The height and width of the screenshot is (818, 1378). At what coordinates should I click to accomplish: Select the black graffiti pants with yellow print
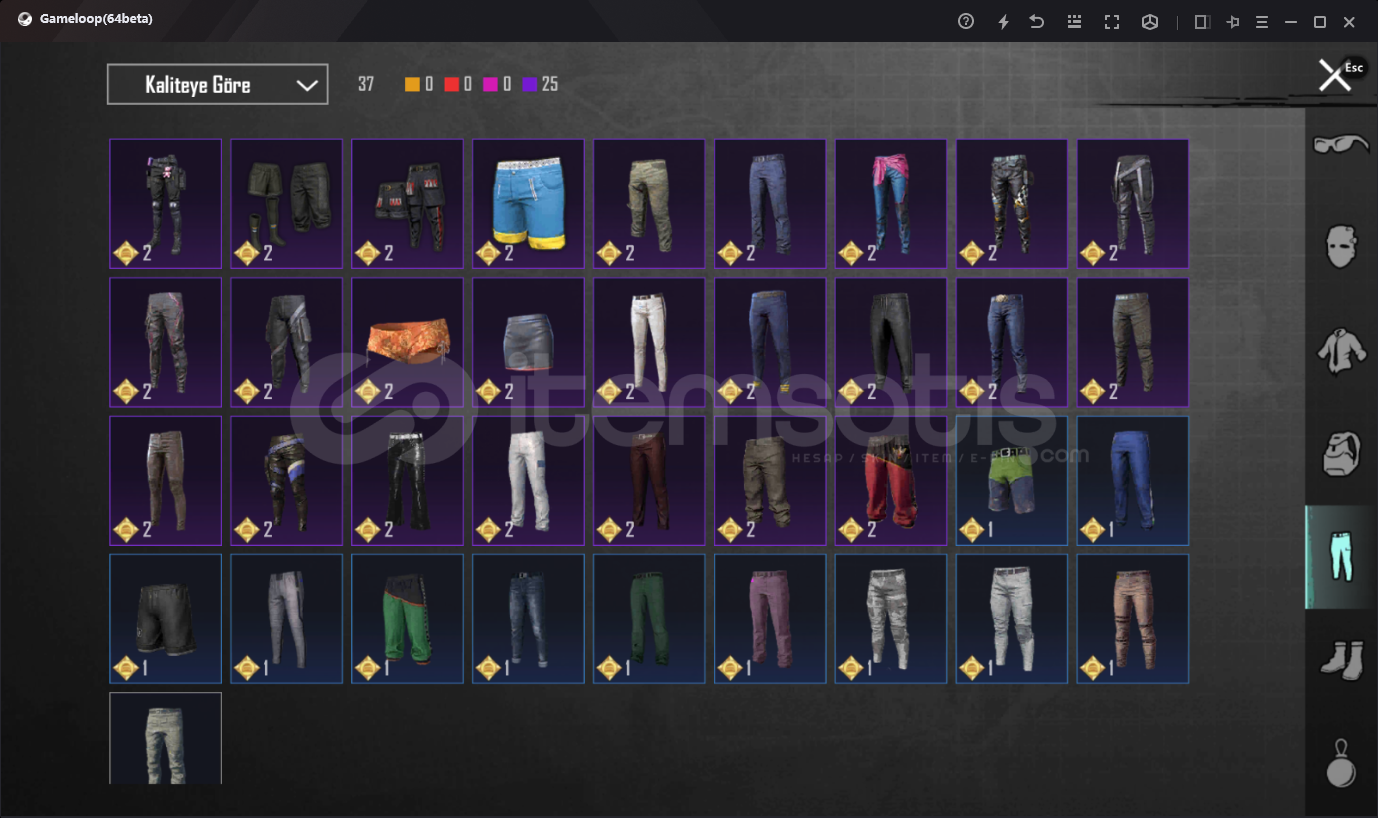(1012, 204)
